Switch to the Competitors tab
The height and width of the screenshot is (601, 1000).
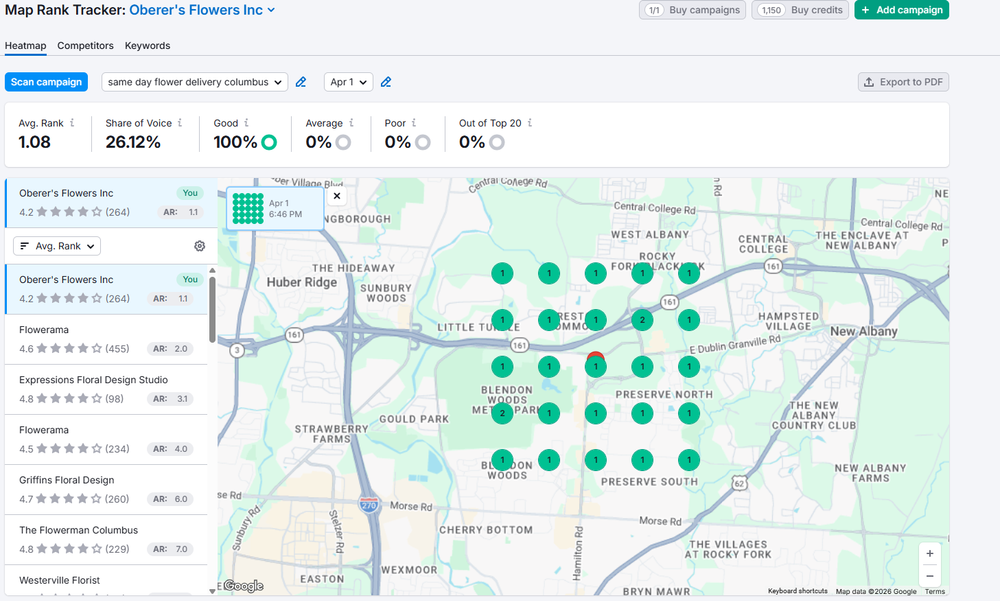click(85, 46)
